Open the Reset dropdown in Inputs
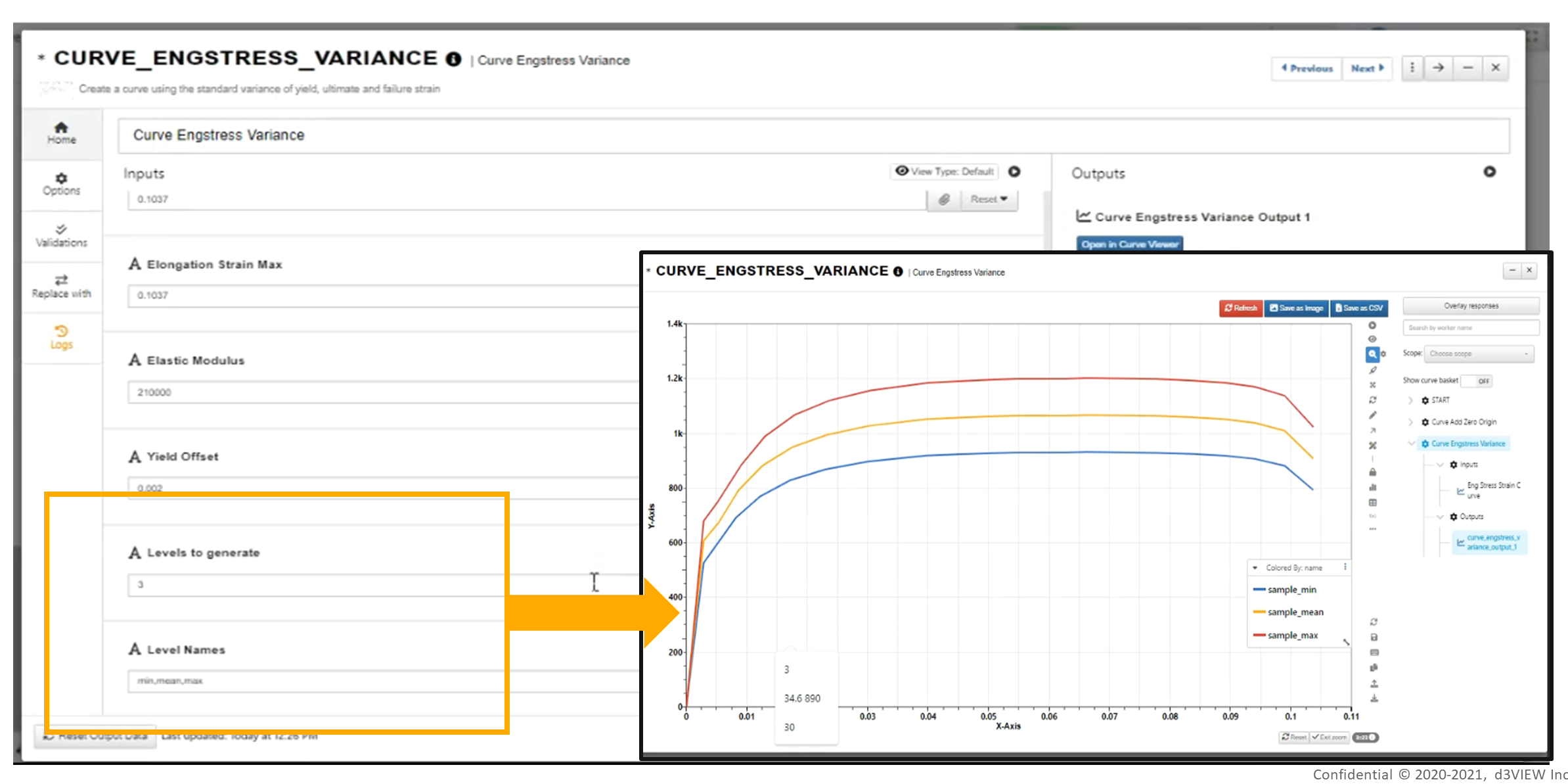The width and height of the screenshot is (1568, 784). 989,199
